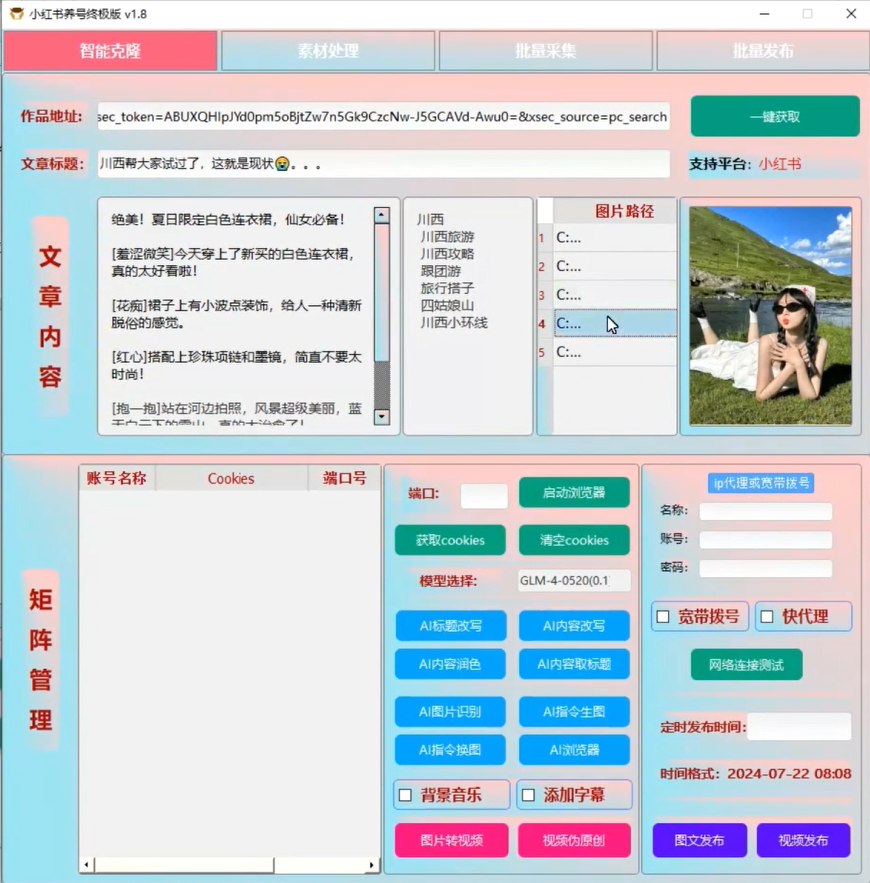Switch to the 素材处理 tab
Image resolution: width=870 pixels, height=883 pixels.
(328, 51)
